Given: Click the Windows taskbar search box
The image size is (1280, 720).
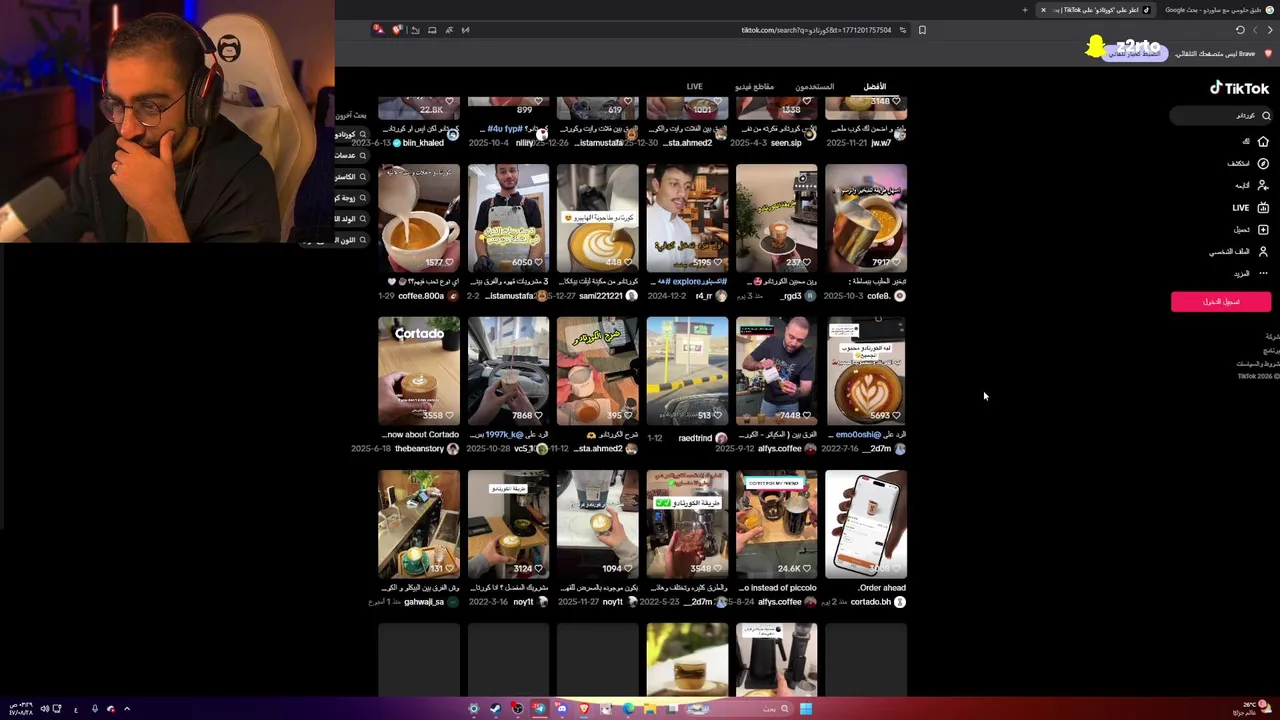Looking at the screenshot, I should pyautogui.click(x=738, y=709).
